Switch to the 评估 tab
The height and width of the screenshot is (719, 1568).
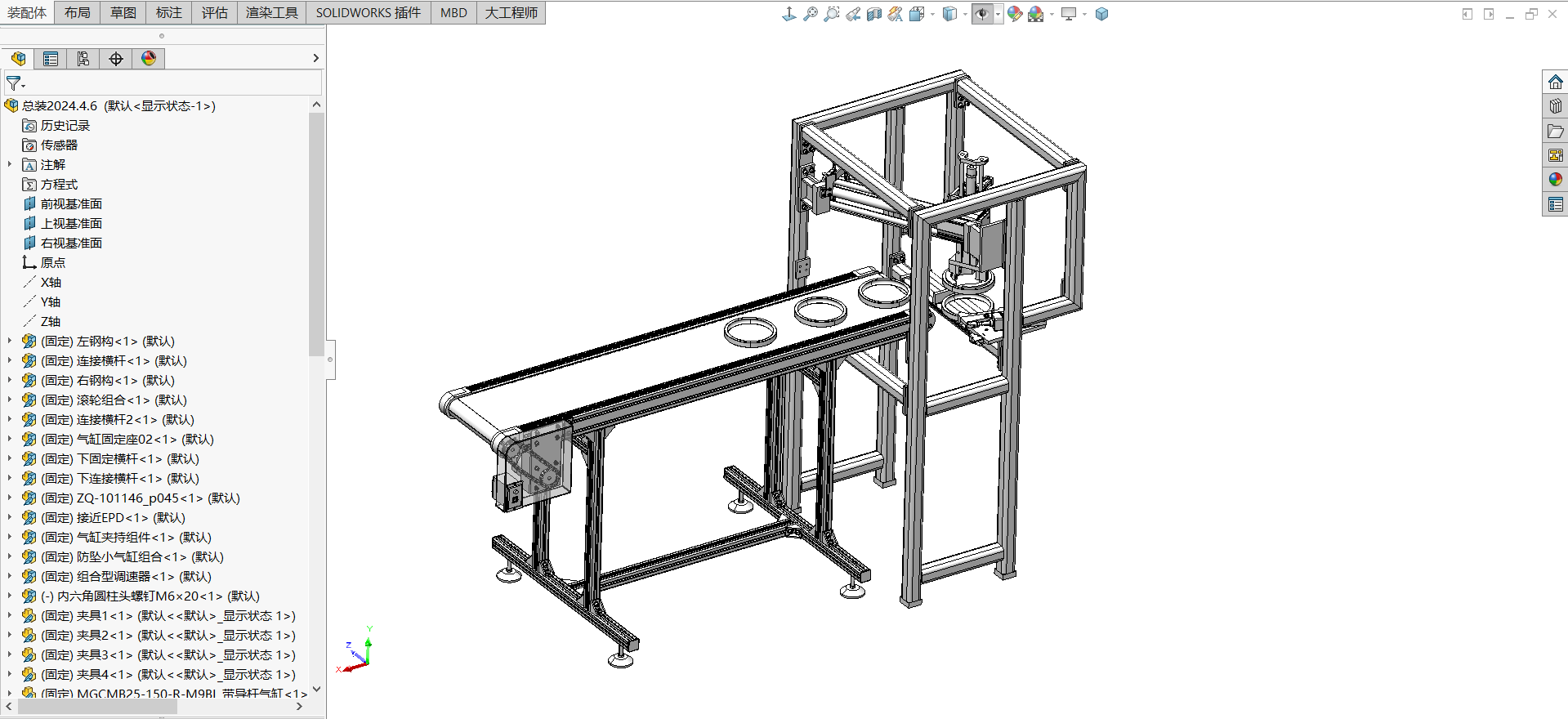(215, 12)
